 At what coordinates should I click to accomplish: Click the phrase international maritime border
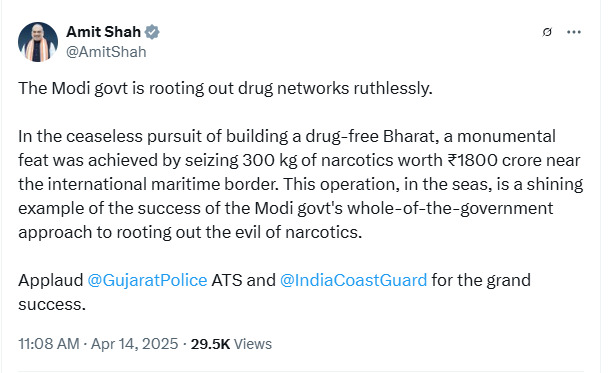point(163,184)
